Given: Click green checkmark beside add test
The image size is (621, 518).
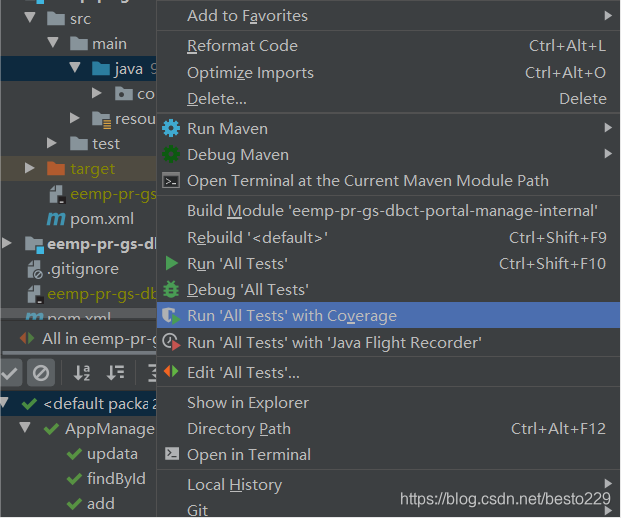Looking at the screenshot, I should (x=74, y=504).
